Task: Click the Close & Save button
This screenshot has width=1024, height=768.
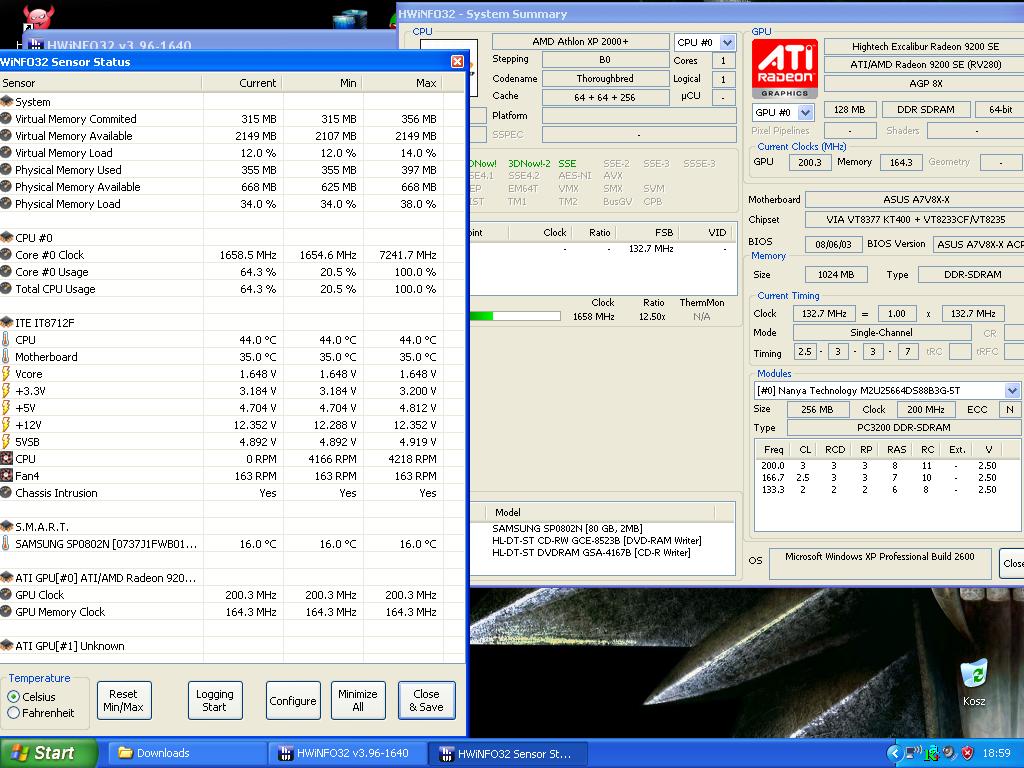Action: pyautogui.click(x=426, y=700)
